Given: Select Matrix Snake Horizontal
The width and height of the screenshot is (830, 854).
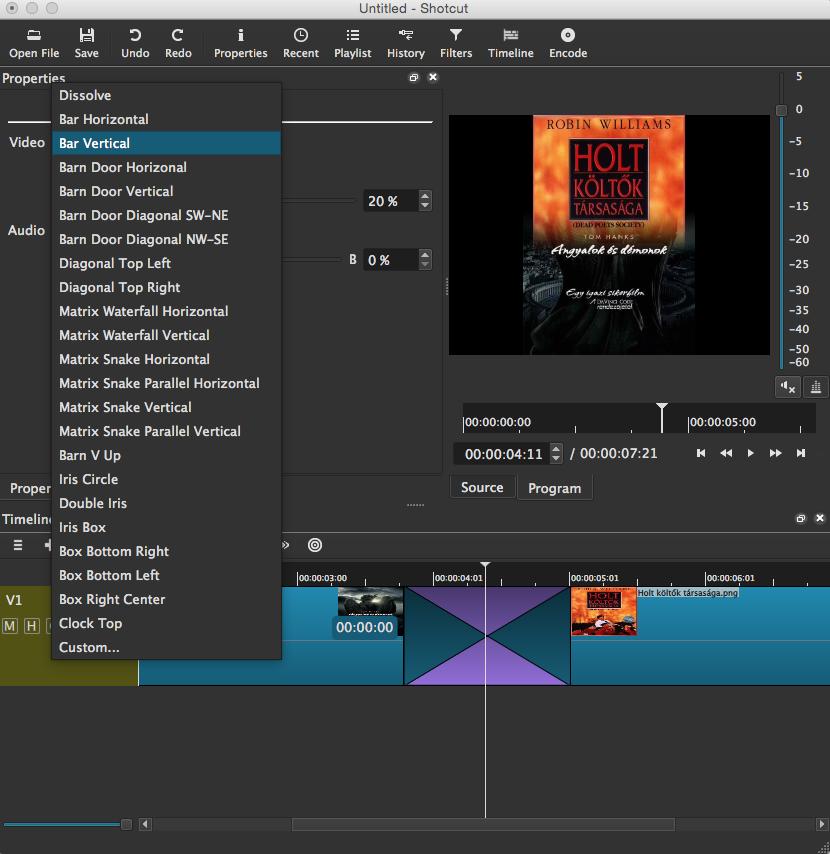Looking at the screenshot, I should click(x=167, y=359).
